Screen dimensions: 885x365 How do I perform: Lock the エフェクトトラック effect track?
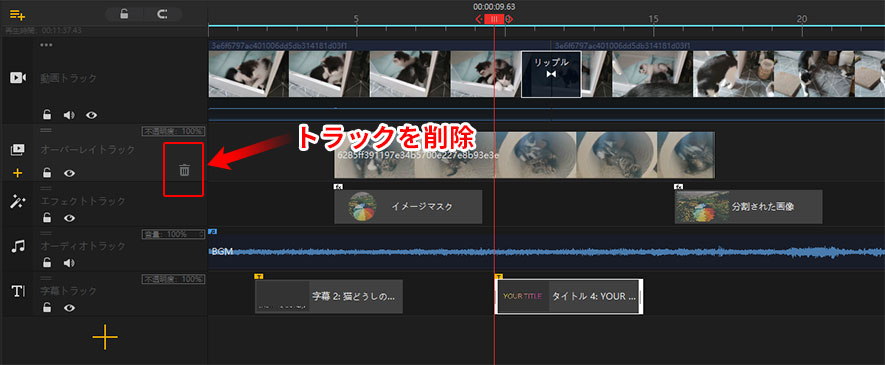click(47, 218)
